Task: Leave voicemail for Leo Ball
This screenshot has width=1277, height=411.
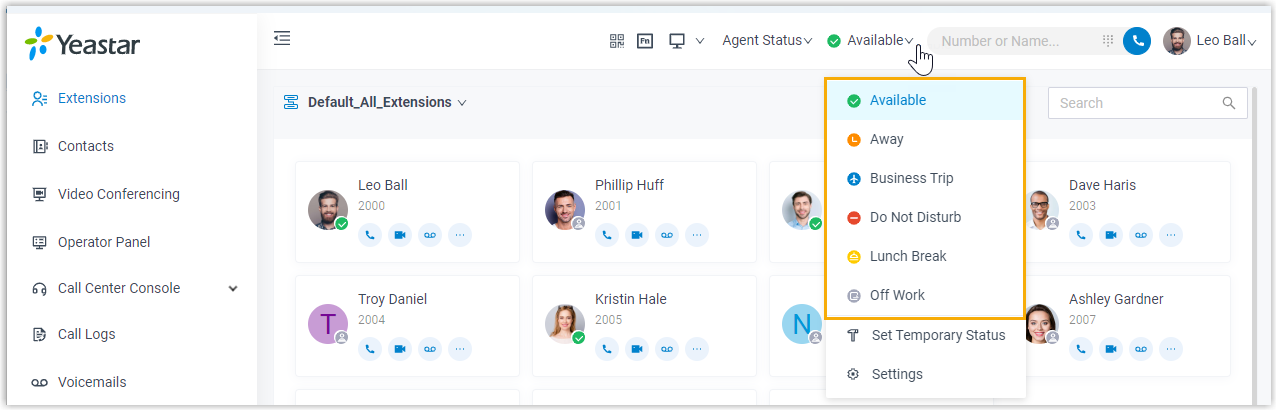Action: 430,235
